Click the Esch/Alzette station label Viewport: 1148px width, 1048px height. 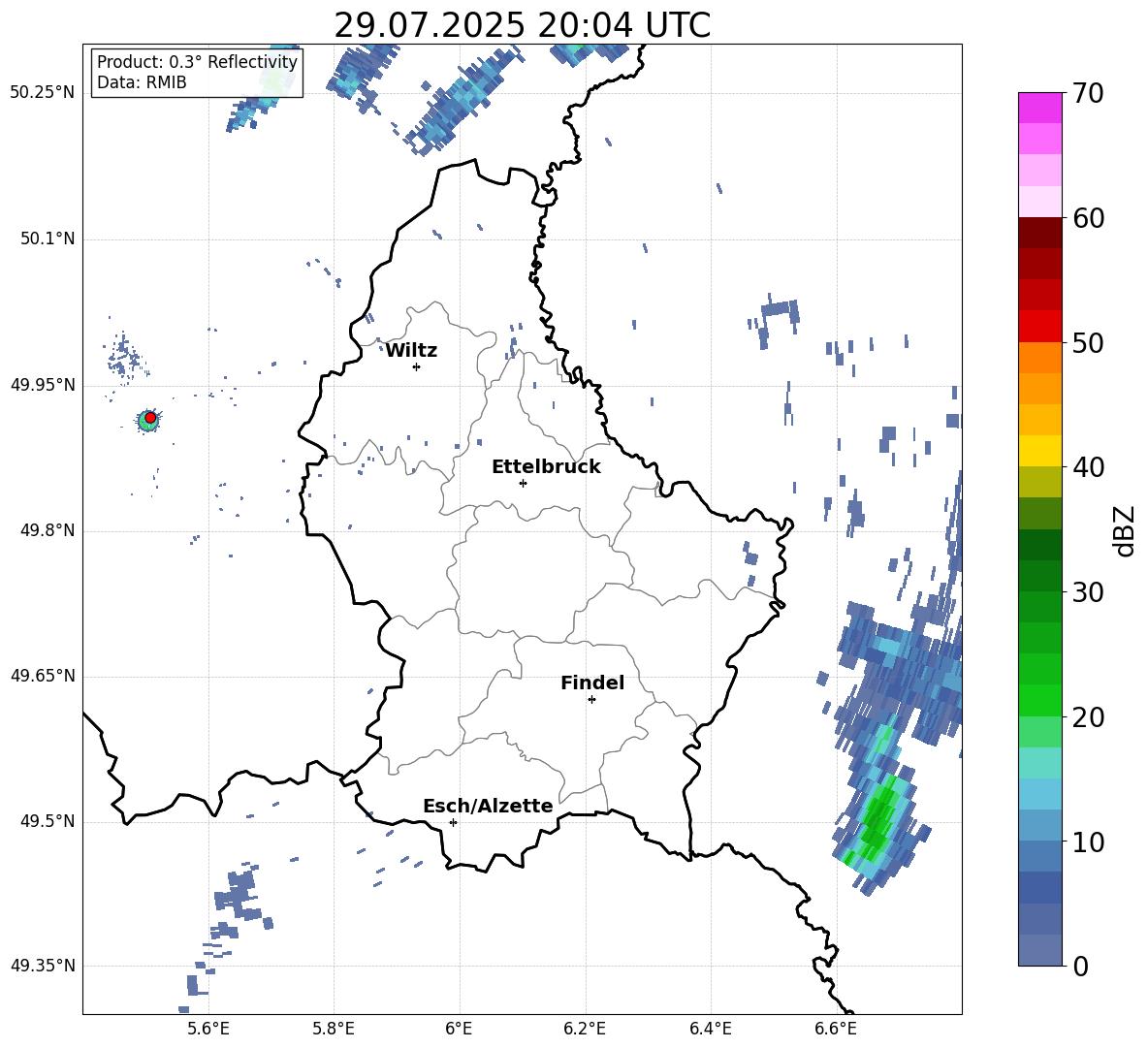(x=488, y=806)
